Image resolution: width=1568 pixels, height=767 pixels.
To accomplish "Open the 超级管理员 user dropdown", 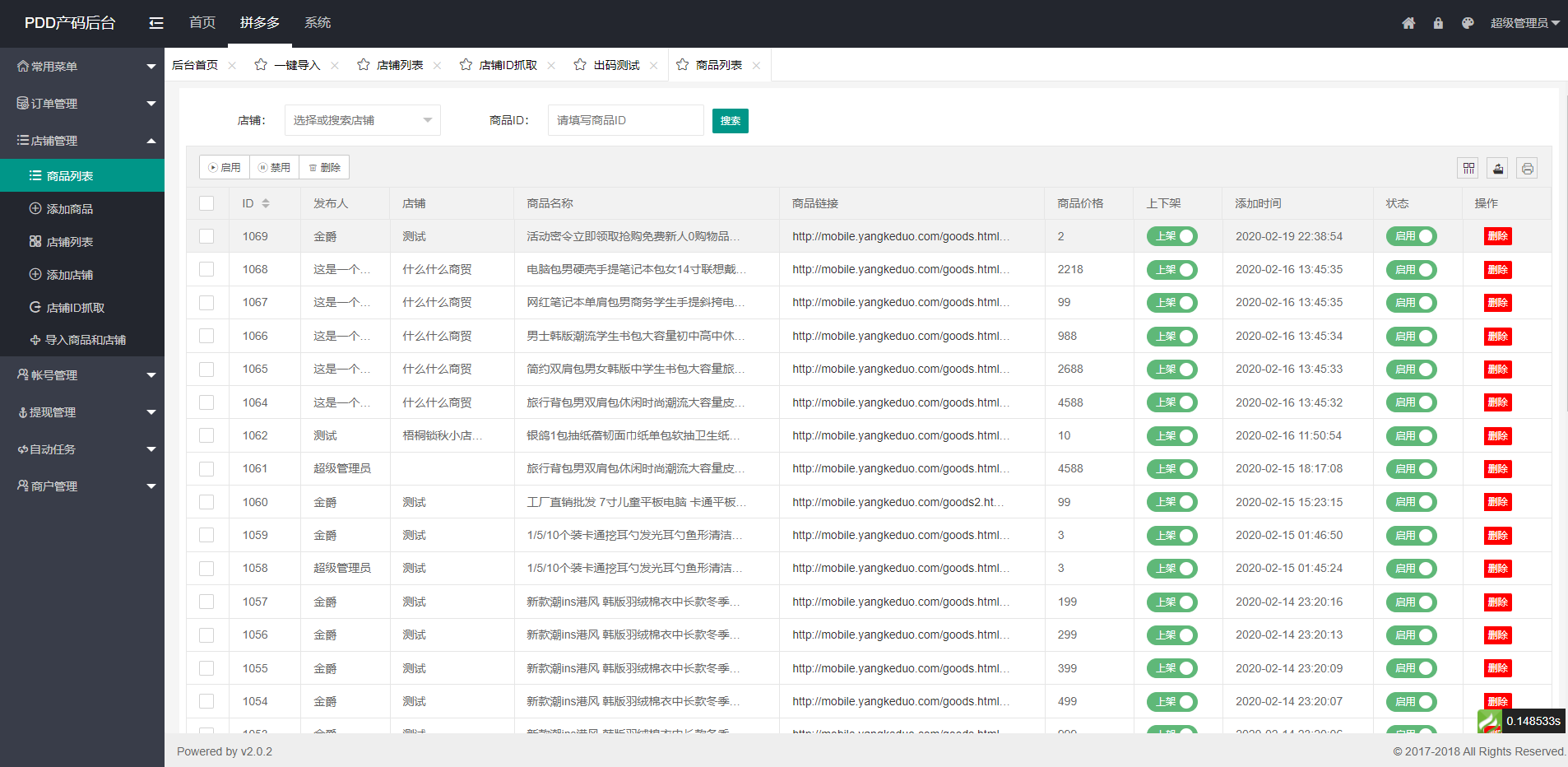I will click(x=1524, y=23).
